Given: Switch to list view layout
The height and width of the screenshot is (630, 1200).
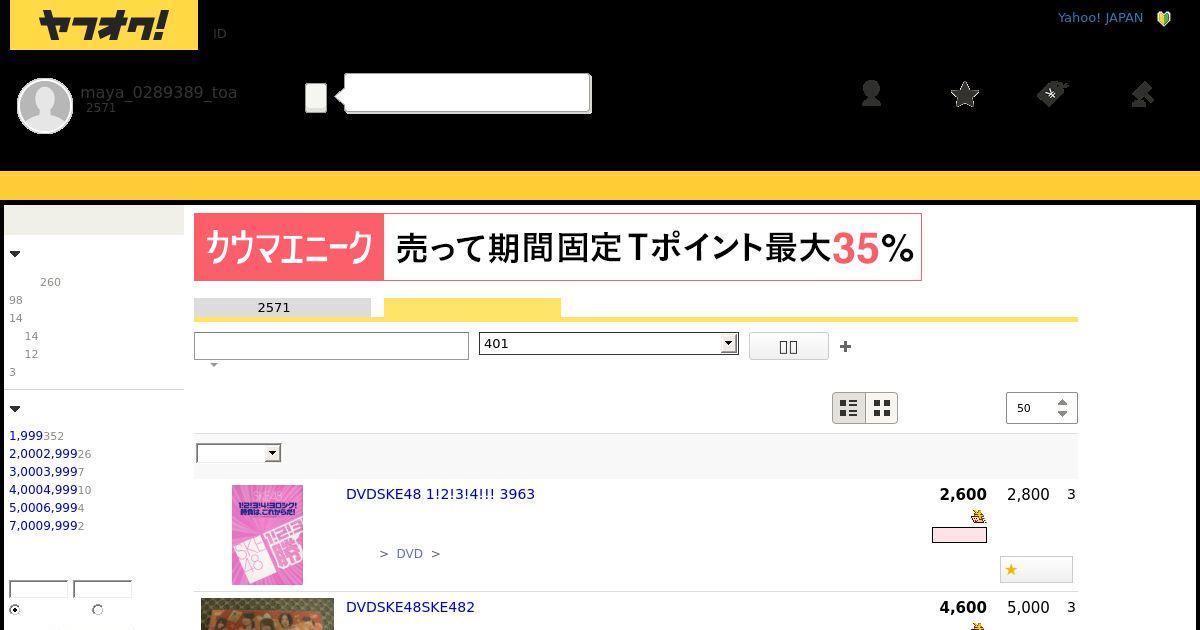Looking at the screenshot, I should [x=849, y=408].
